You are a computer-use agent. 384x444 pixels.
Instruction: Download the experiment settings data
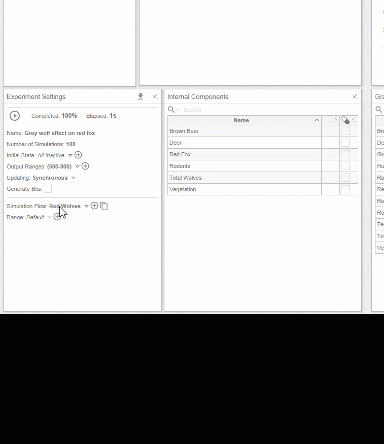(x=140, y=97)
